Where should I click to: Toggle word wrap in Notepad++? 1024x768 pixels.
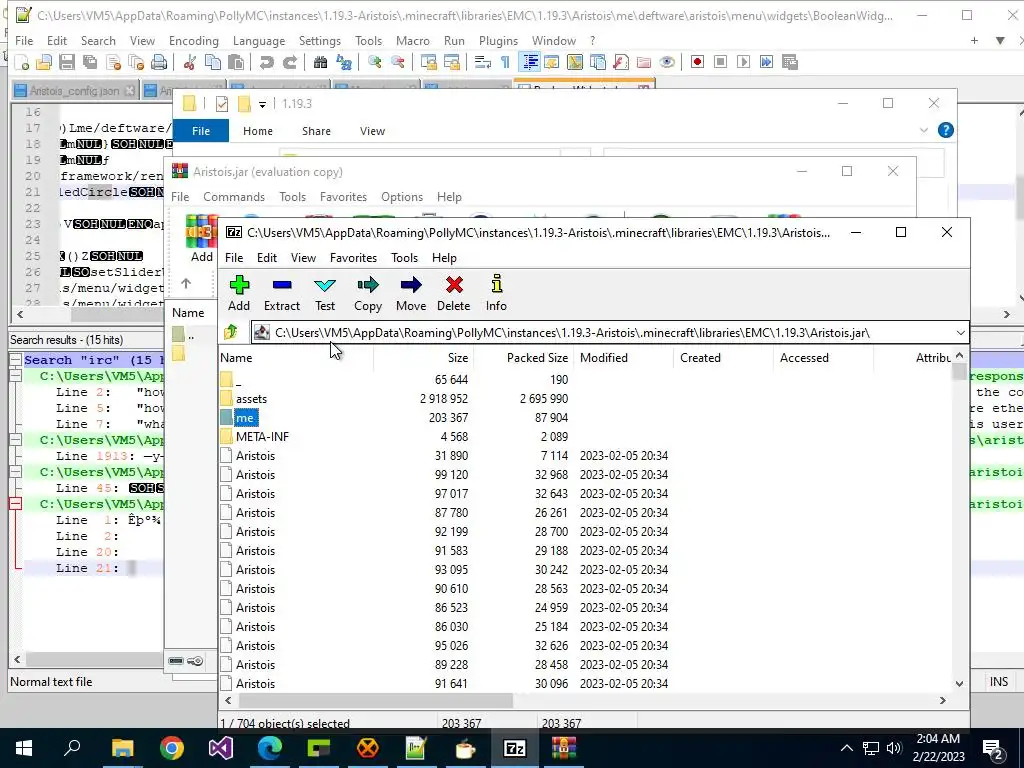click(483, 62)
